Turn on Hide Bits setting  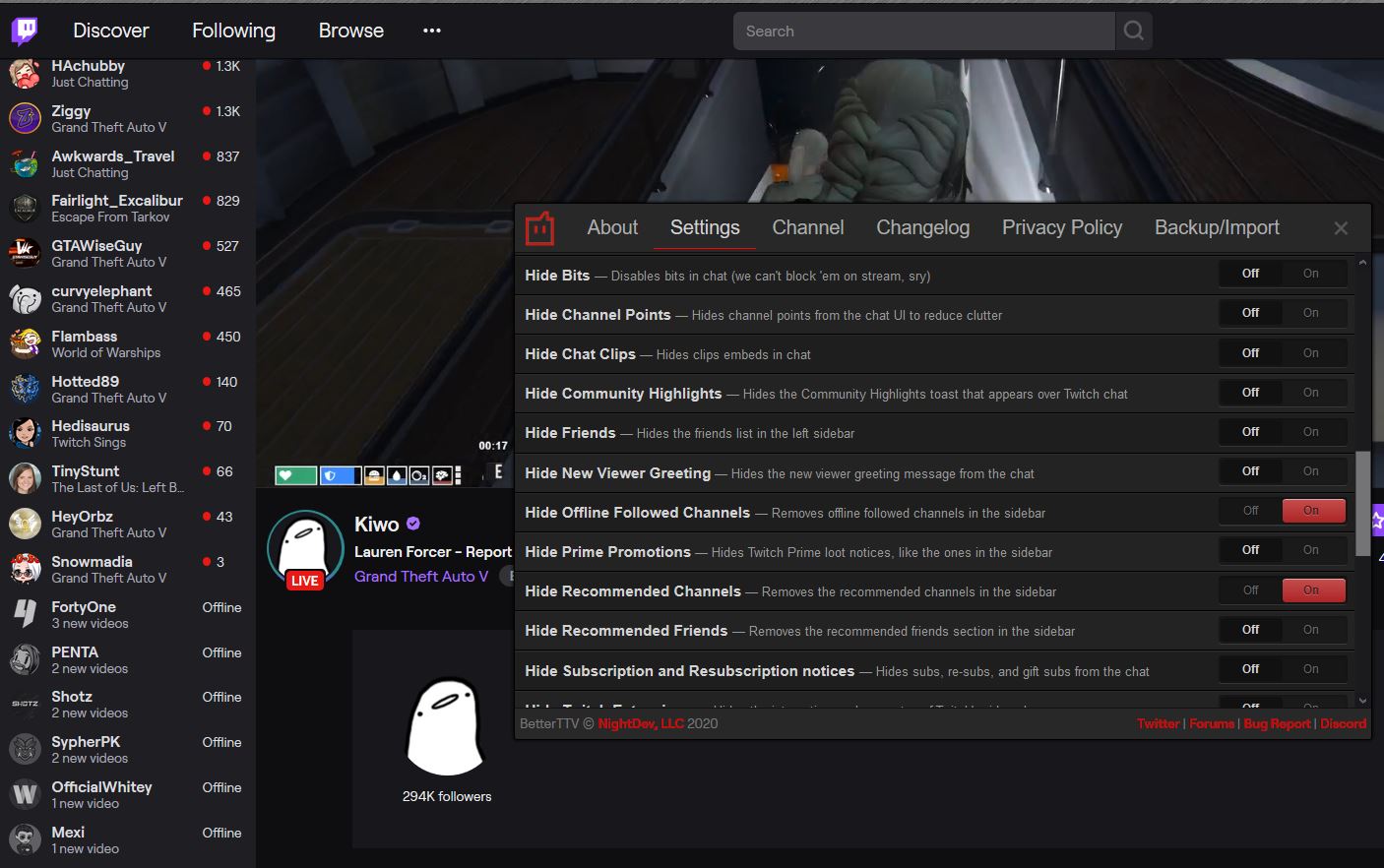[x=1310, y=274]
